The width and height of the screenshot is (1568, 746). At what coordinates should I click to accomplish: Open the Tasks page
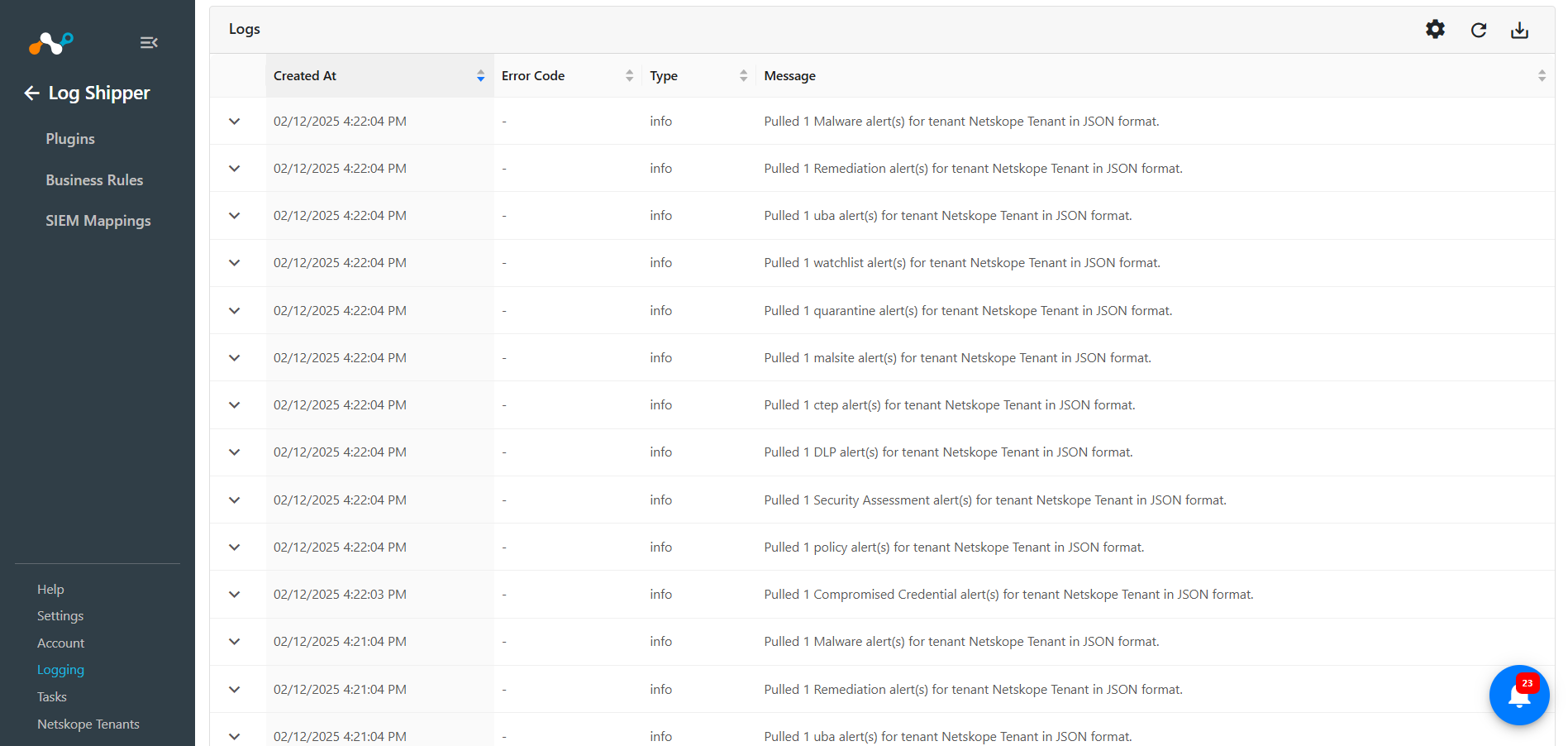(52, 697)
